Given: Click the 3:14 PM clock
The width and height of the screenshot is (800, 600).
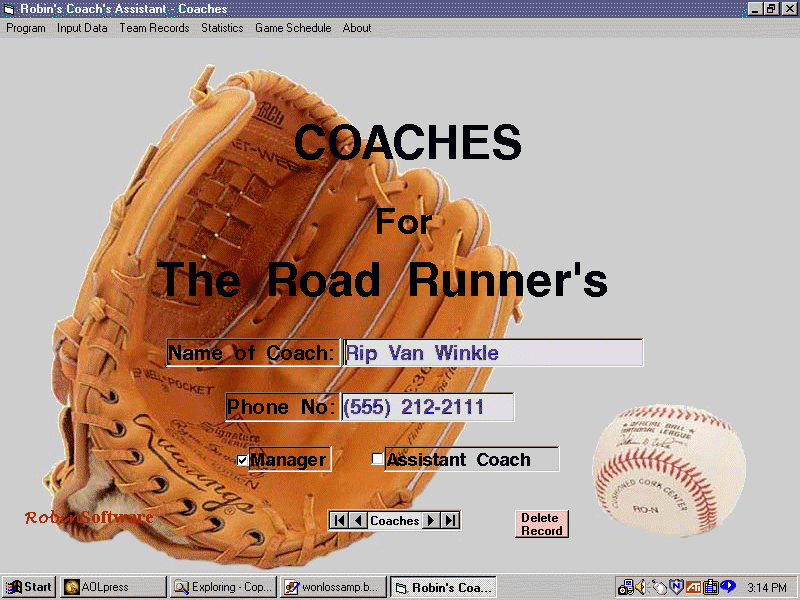Looking at the screenshot, I should tap(767, 588).
